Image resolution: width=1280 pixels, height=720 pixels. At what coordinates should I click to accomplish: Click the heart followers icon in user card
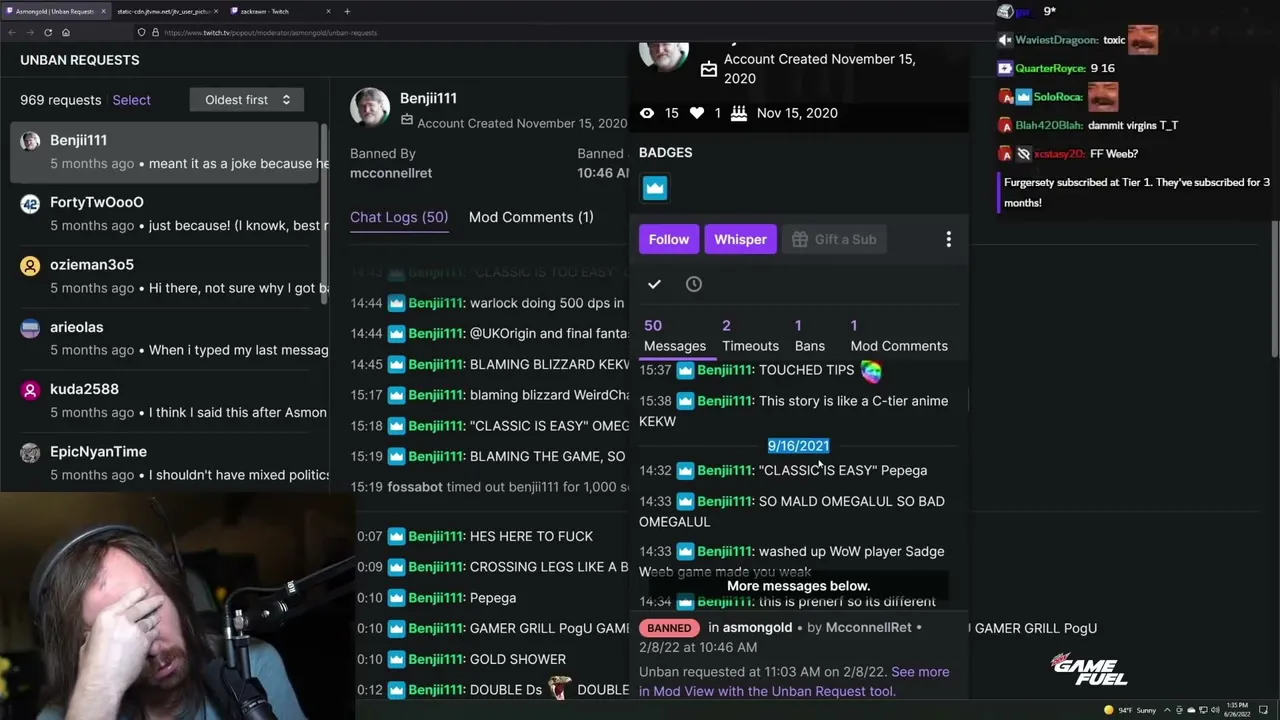(x=697, y=113)
